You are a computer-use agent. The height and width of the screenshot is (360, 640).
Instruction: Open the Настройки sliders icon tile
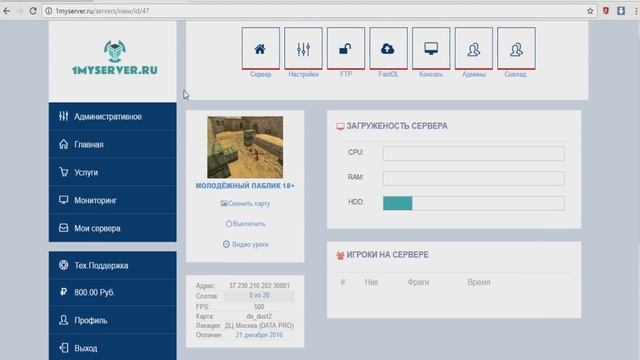[303, 49]
